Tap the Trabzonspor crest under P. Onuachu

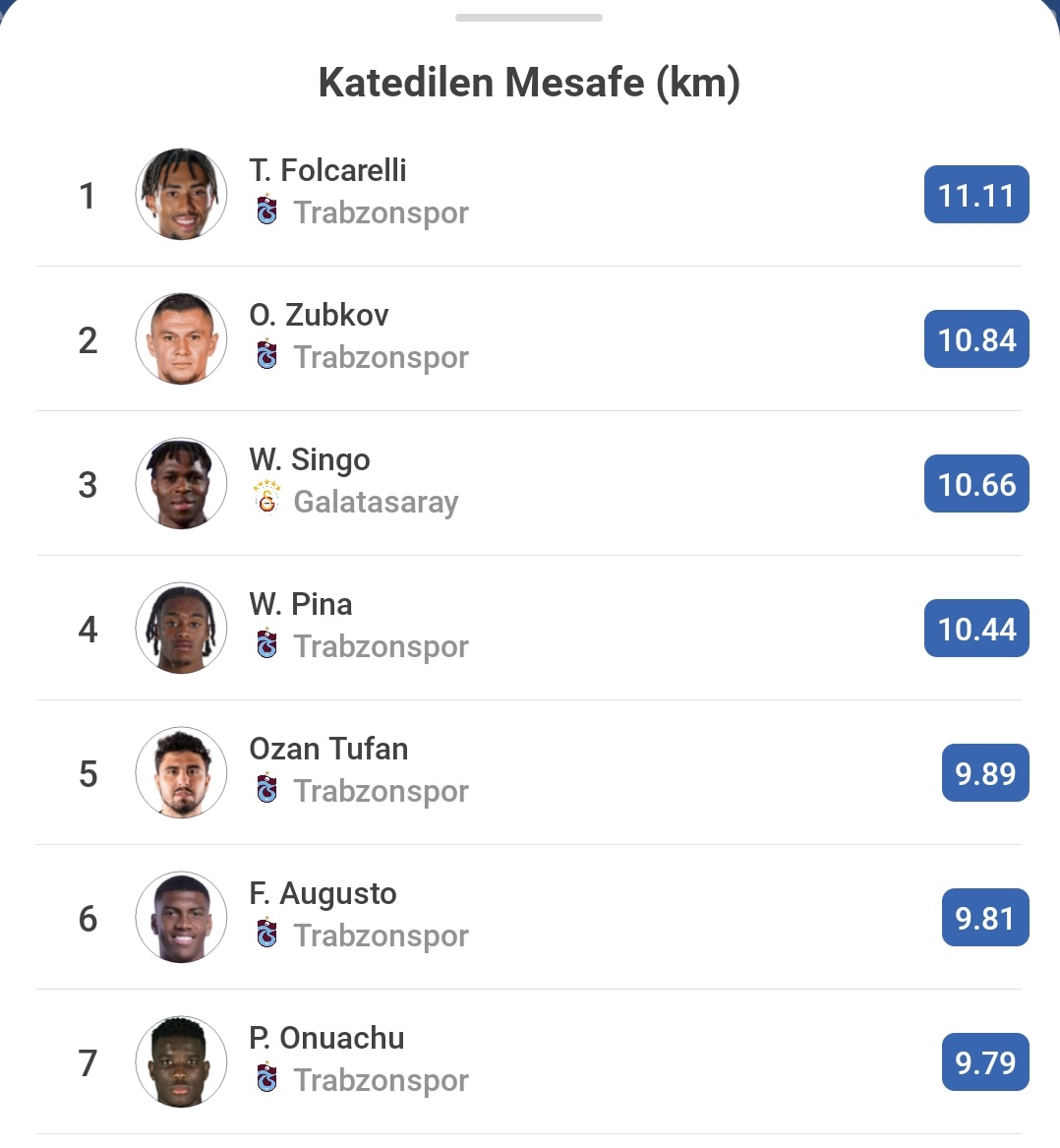pyautogui.click(x=267, y=1078)
